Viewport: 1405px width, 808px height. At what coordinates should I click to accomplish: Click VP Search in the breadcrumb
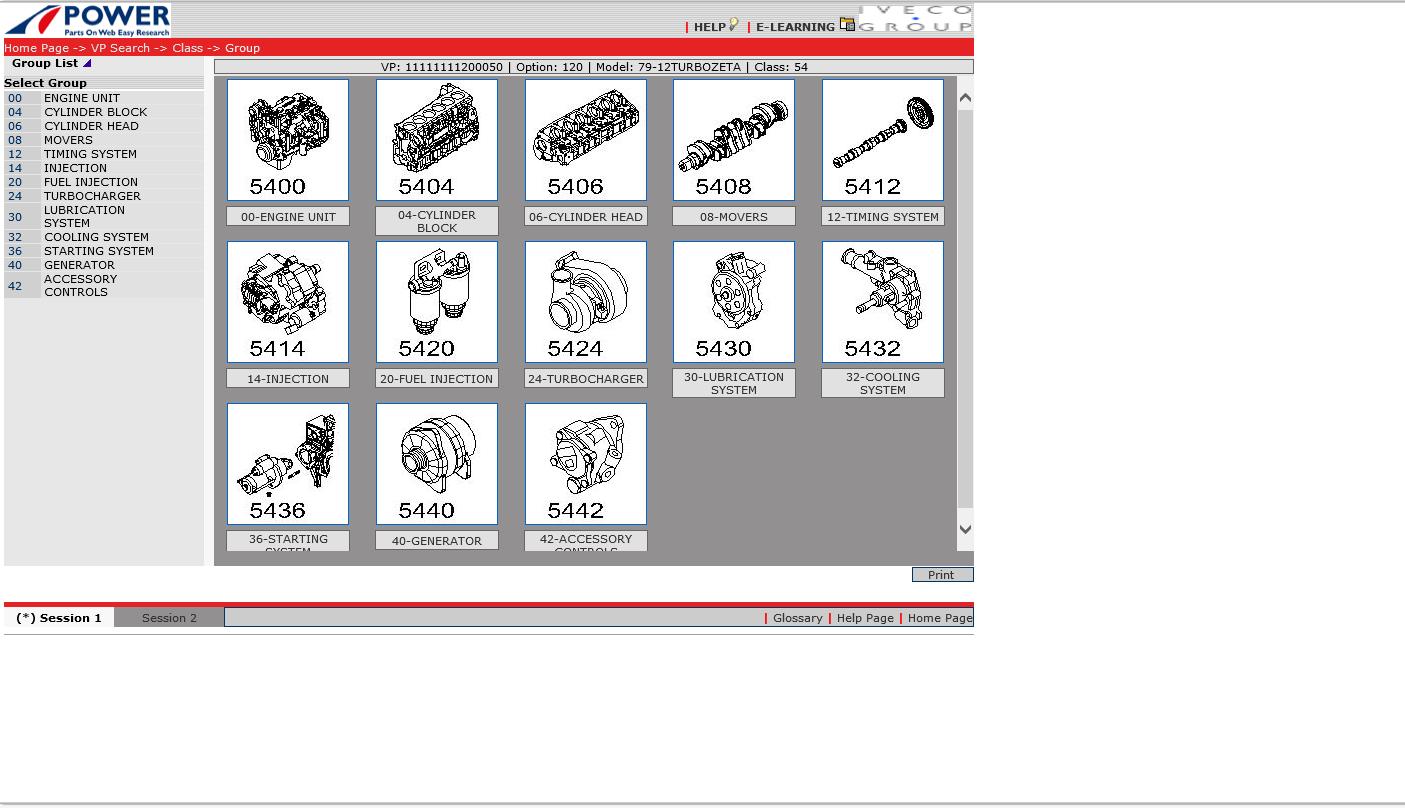[x=120, y=48]
